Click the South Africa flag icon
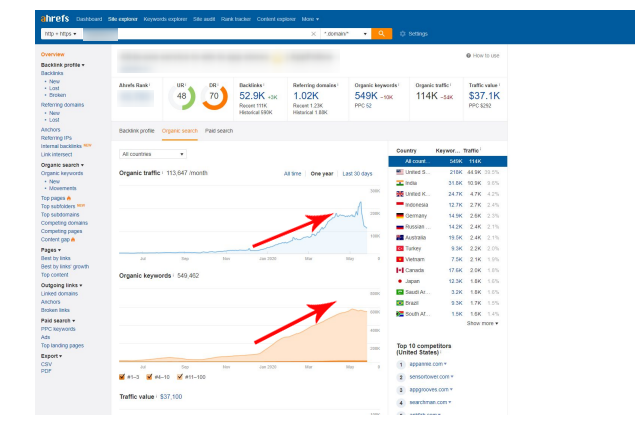Screen dimensions: 635x442 [x=400, y=314]
